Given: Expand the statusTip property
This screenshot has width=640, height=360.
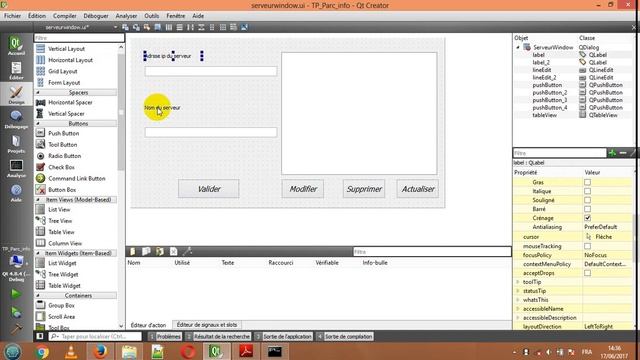Looking at the screenshot, I should [518, 291].
